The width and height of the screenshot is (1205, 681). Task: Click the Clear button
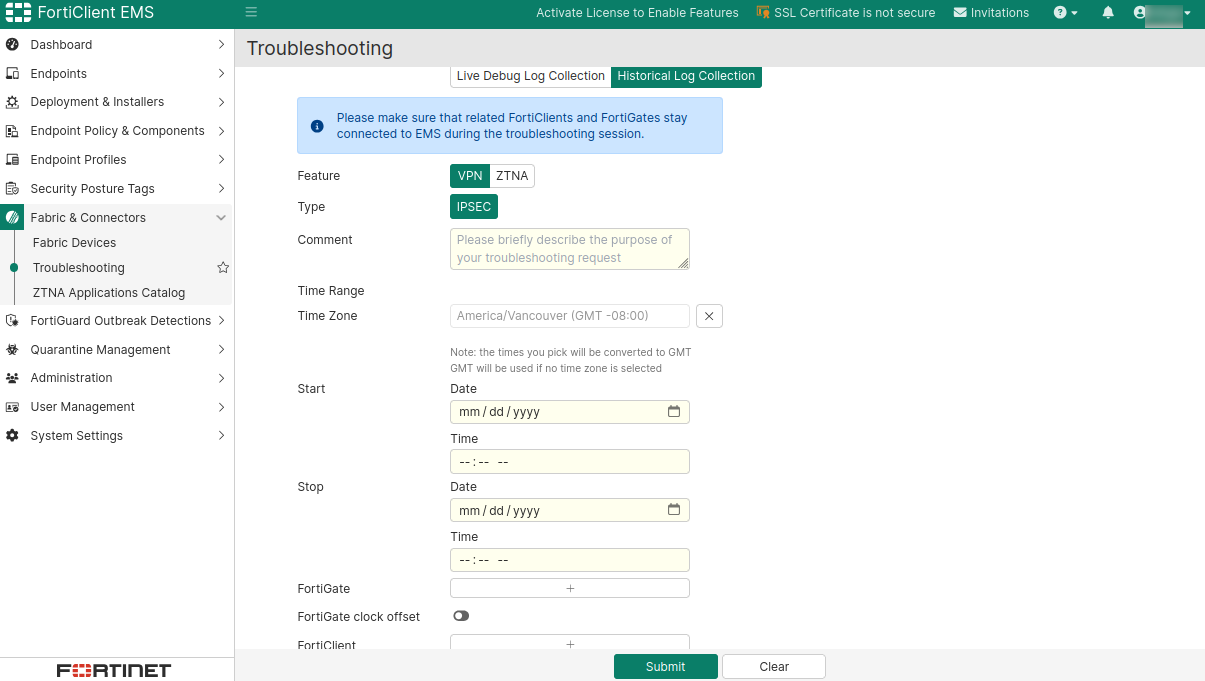pyautogui.click(x=774, y=667)
